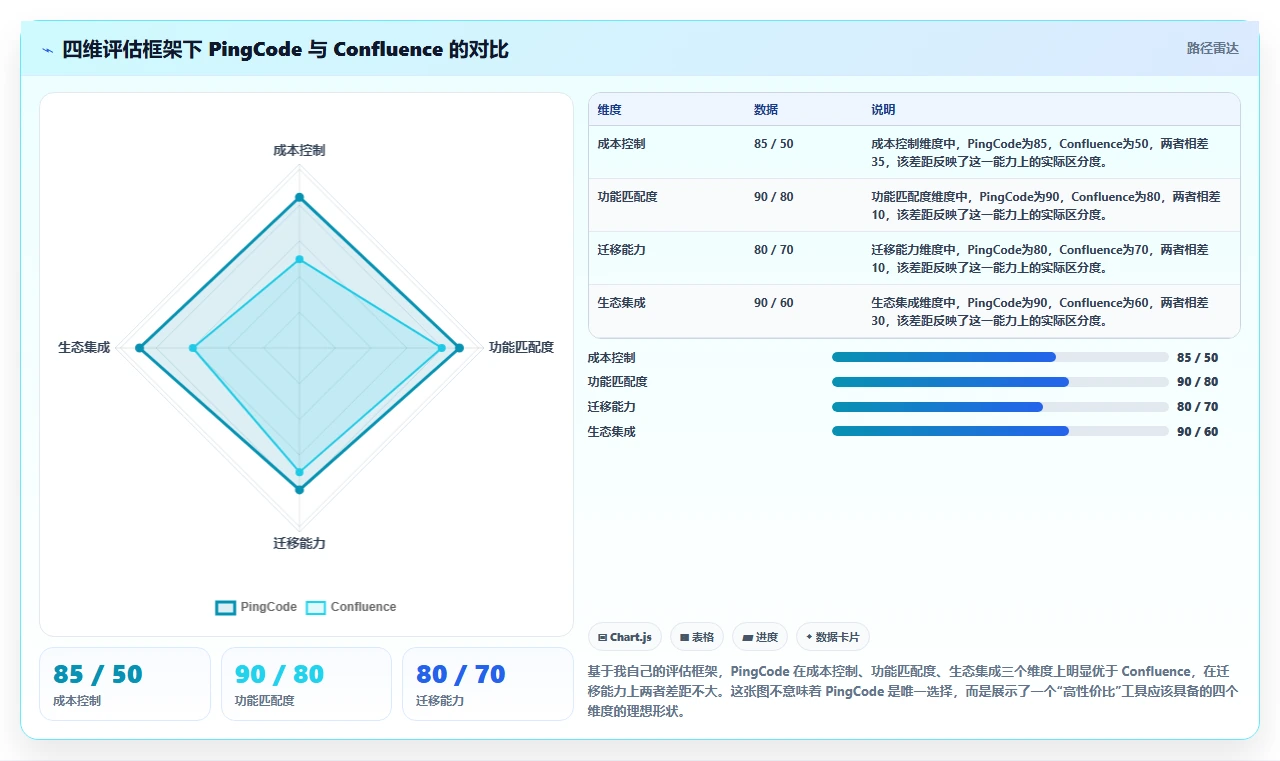Click the 迁移能力 radar axis label
Image resolution: width=1280 pixels, height=761 pixels.
(299, 544)
